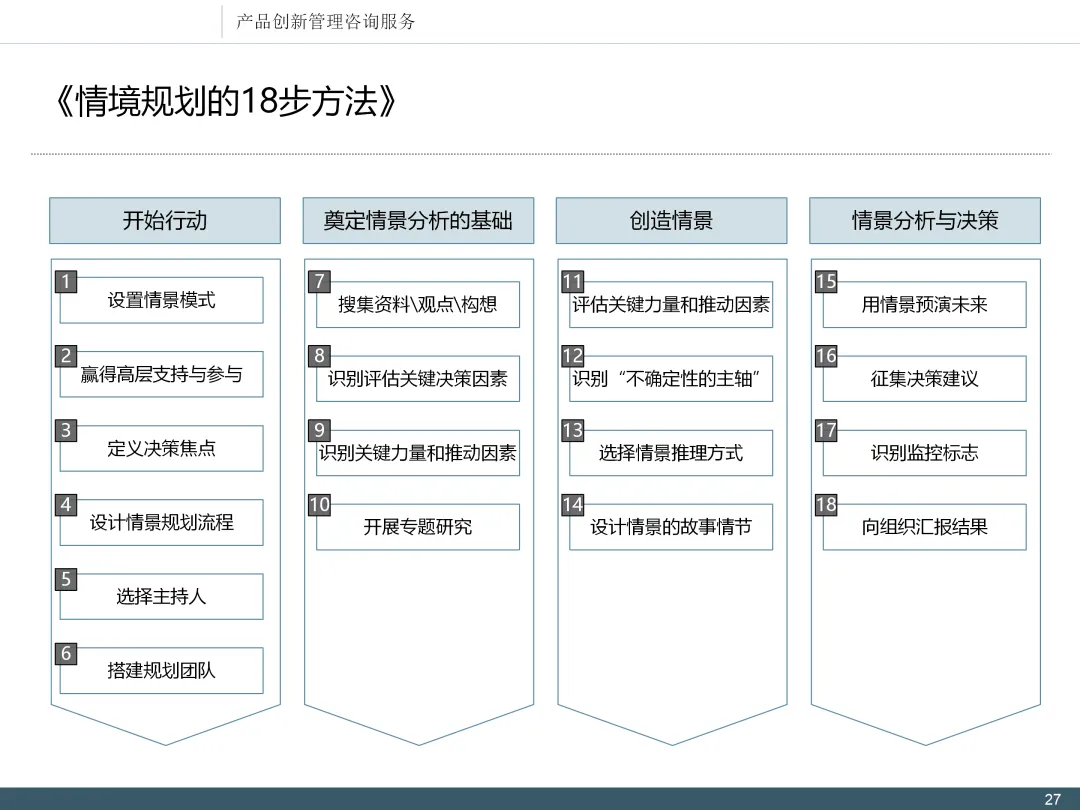
Task: Click the step box 搭建规划团队
Action: [161, 670]
